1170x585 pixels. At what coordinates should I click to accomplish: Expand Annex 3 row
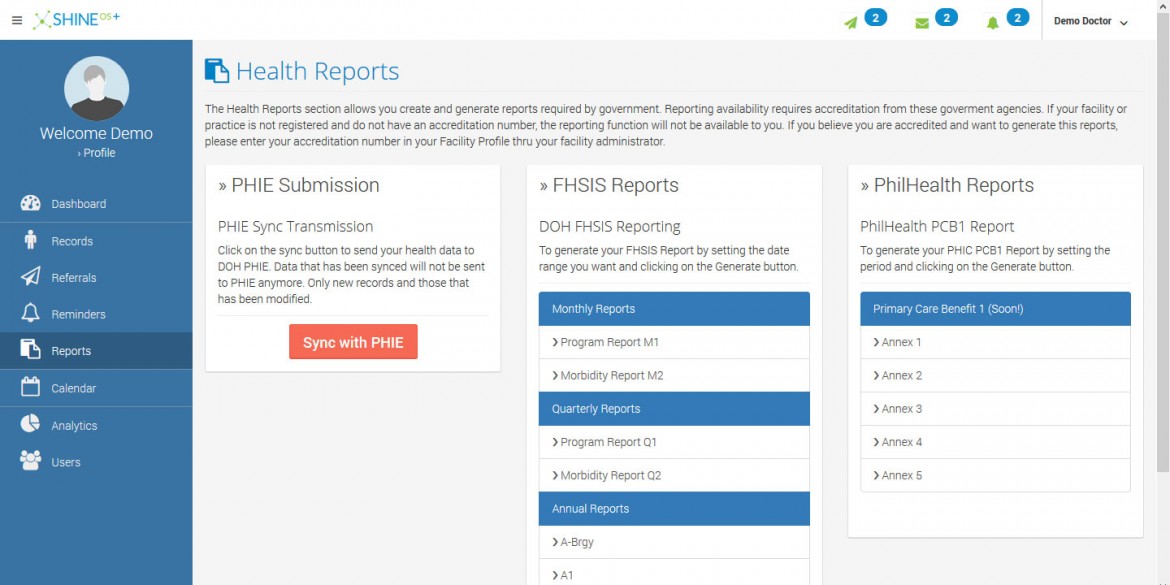click(995, 408)
